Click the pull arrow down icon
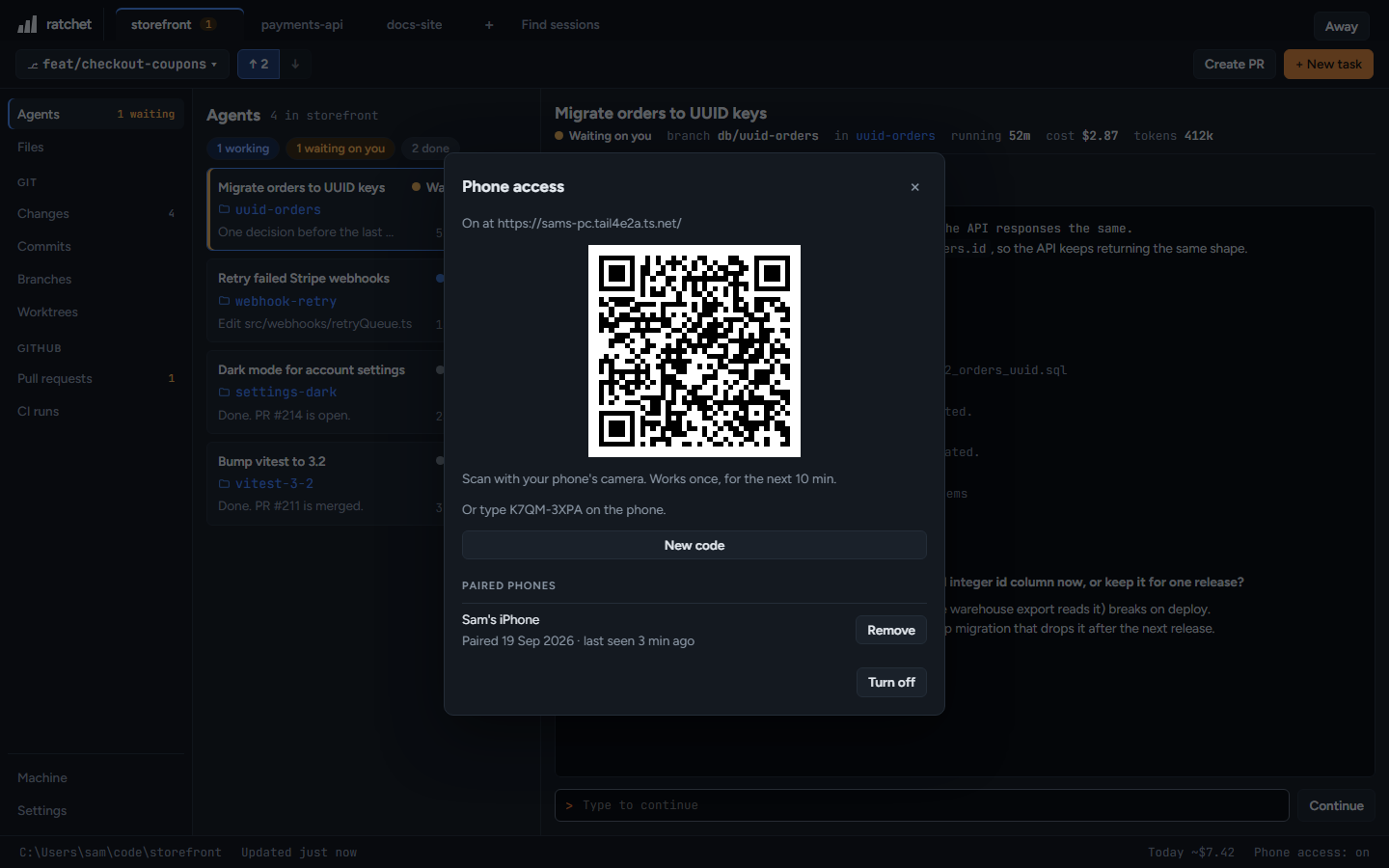 tap(295, 65)
